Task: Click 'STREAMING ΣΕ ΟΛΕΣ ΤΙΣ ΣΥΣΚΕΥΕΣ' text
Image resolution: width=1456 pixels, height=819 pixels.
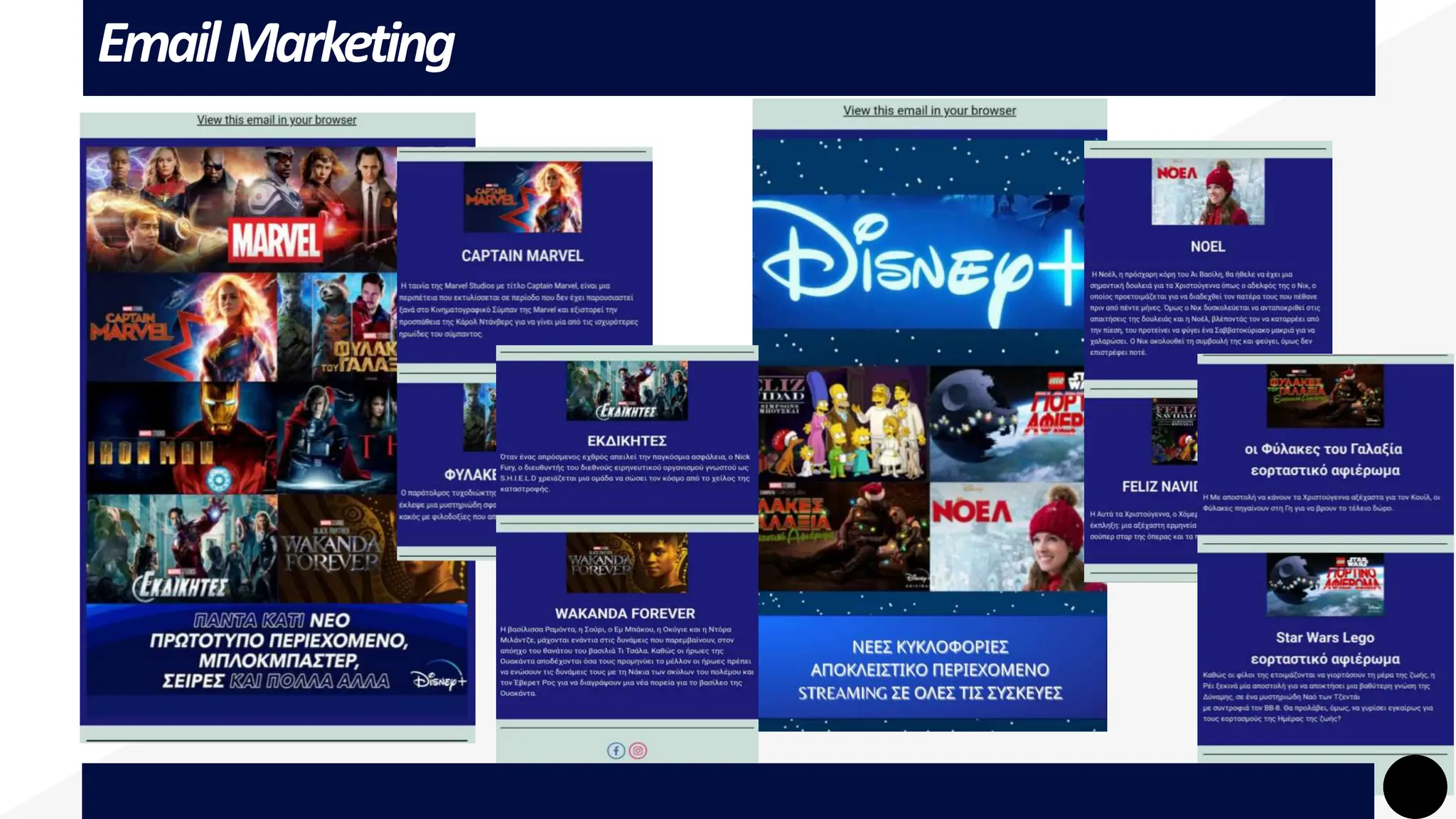Action: tap(930, 693)
